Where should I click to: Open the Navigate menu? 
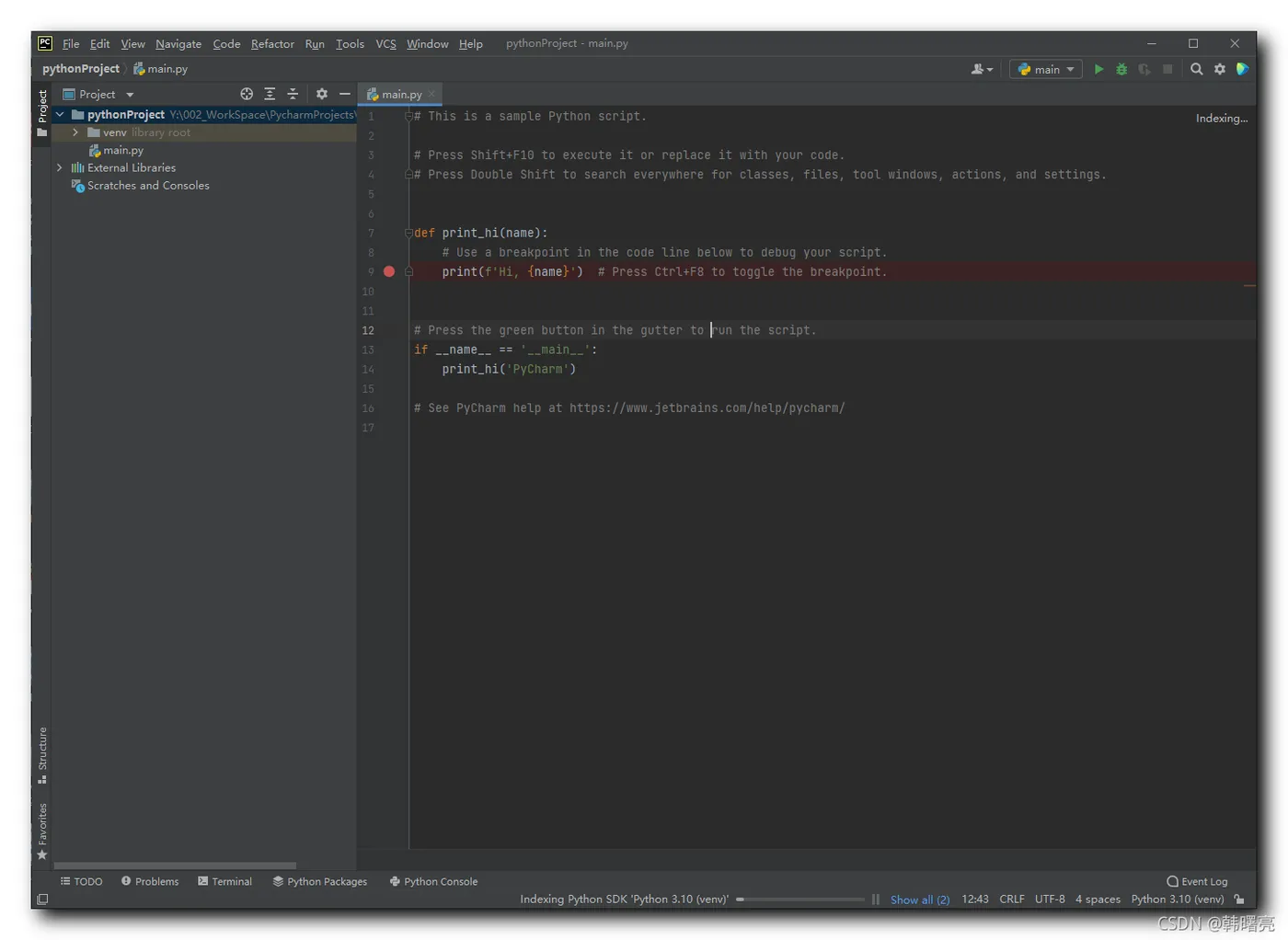[178, 43]
